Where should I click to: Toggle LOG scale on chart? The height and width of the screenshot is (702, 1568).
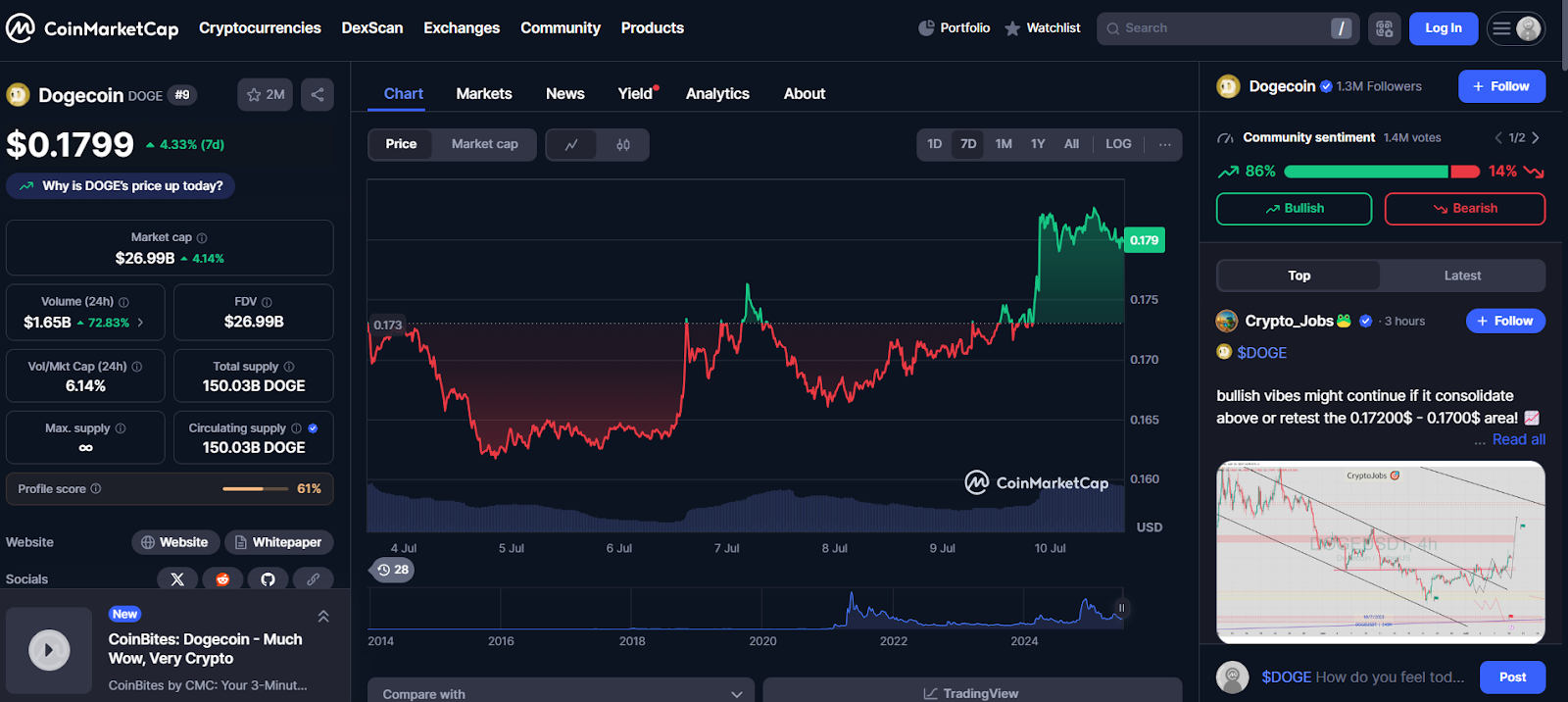1118,144
